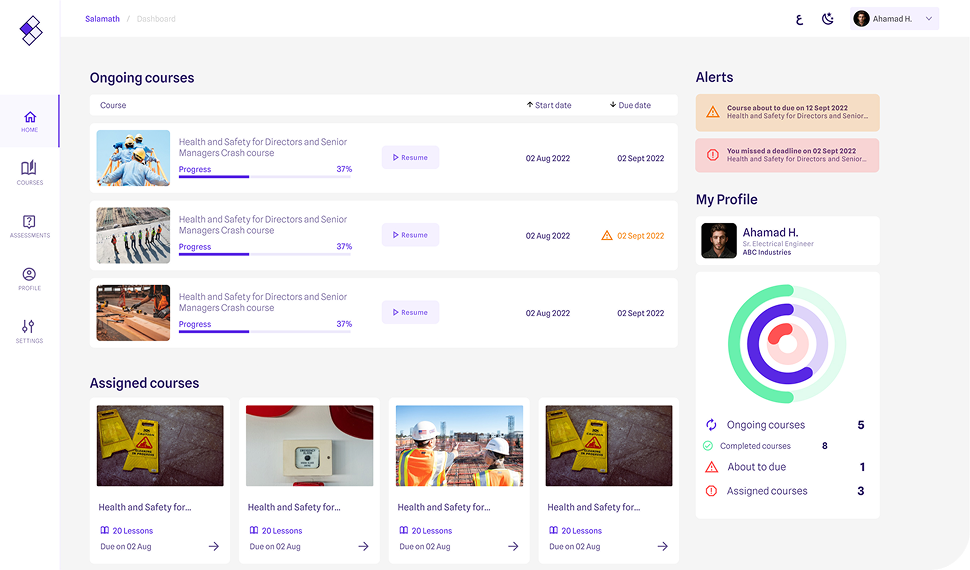Click the Salamath diamond logo

point(31,31)
